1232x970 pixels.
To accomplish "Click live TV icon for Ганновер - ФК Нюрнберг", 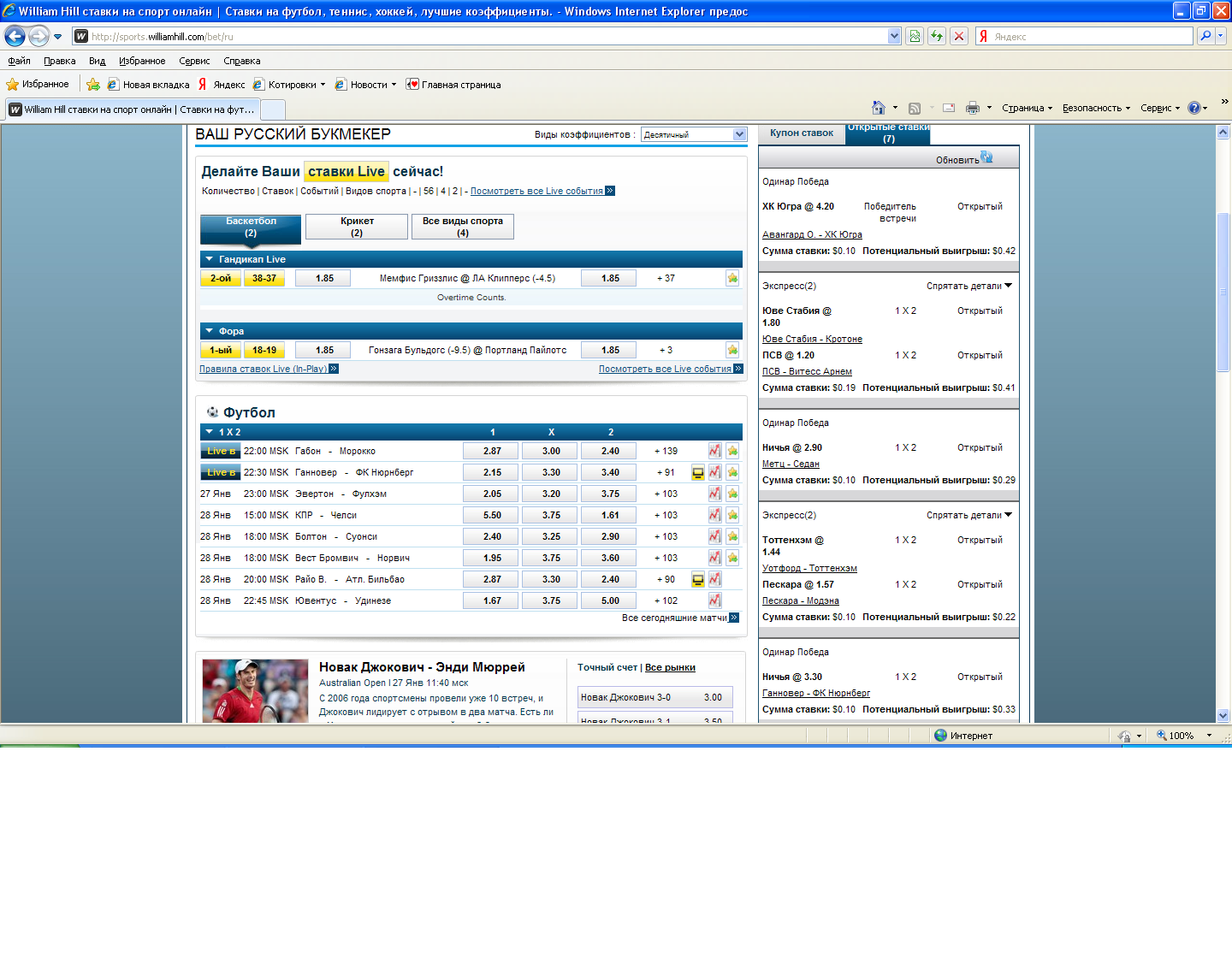I will tap(698, 472).
